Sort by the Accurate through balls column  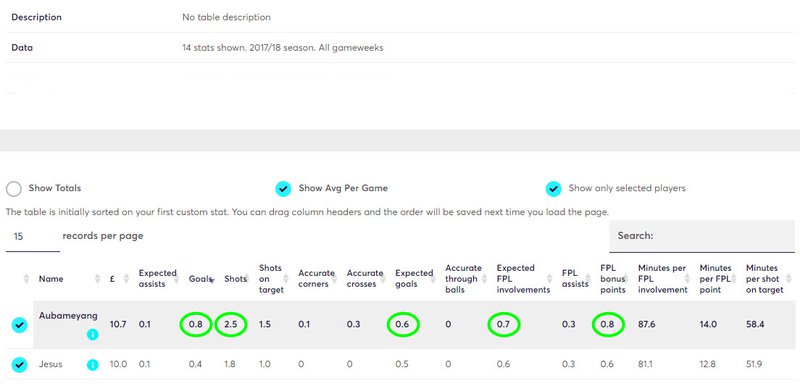click(x=463, y=279)
